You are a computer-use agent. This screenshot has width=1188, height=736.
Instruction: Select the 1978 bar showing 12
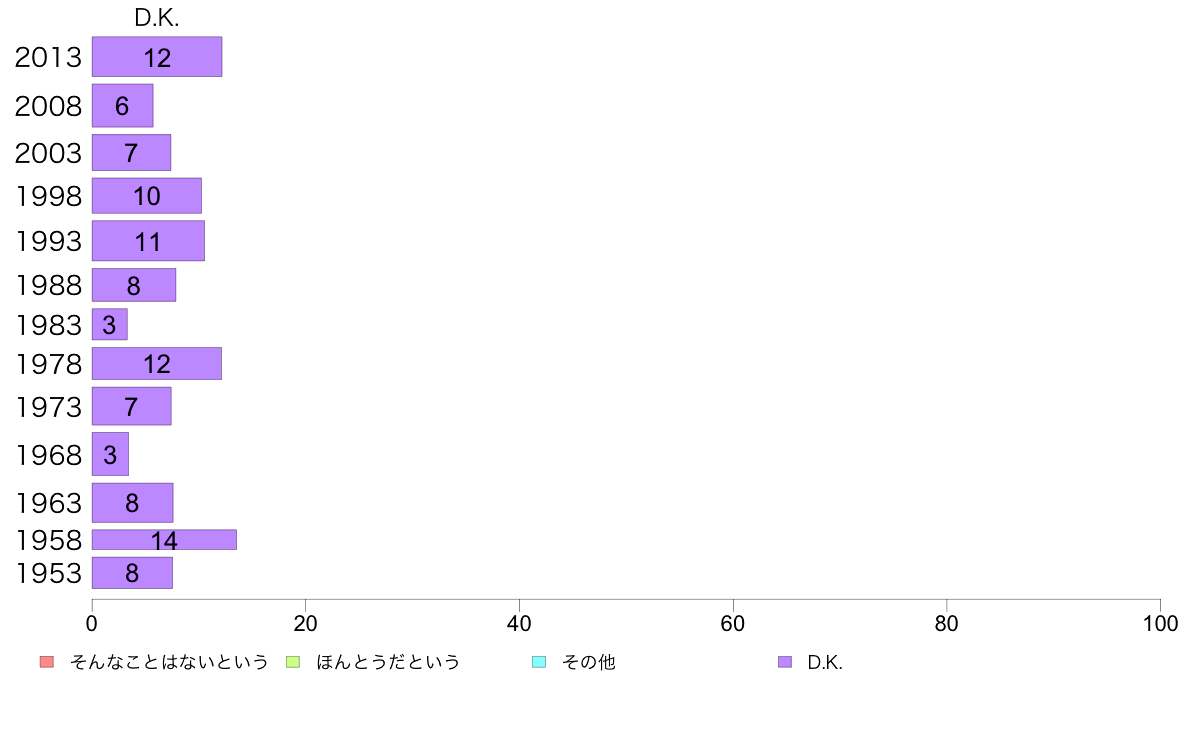(x=157, y=364)
